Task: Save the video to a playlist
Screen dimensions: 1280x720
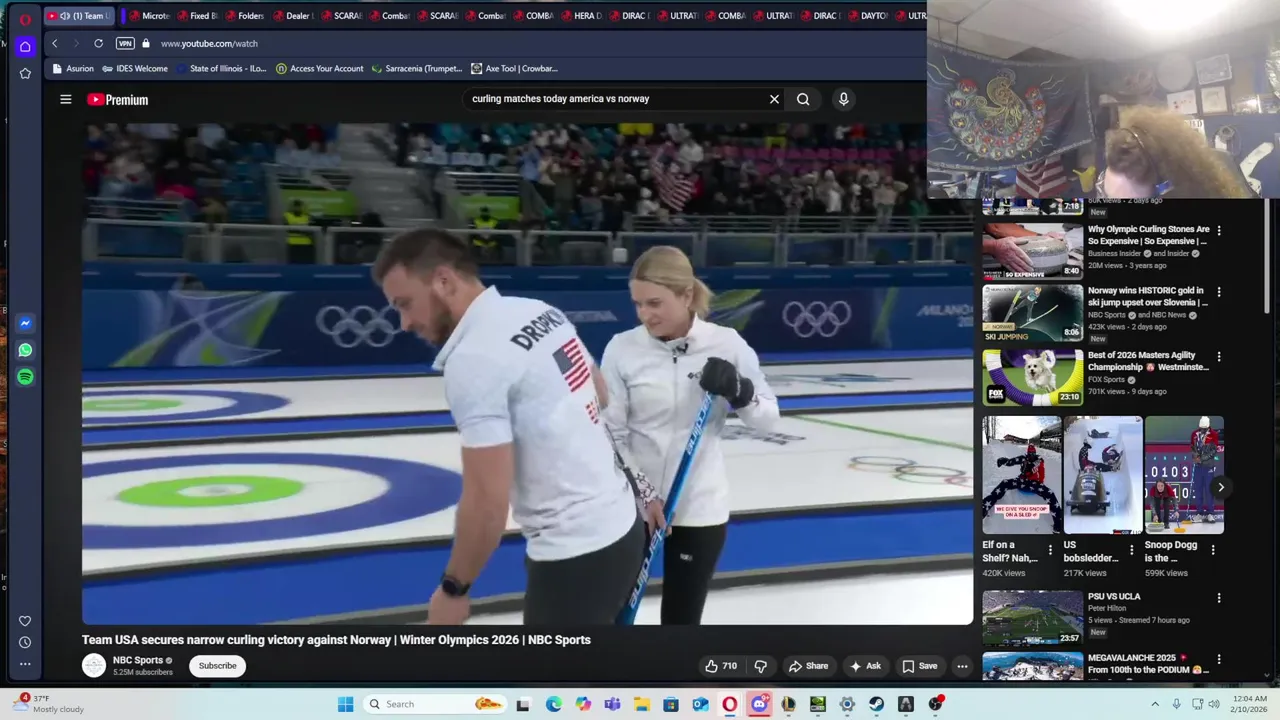Action: 919,666
